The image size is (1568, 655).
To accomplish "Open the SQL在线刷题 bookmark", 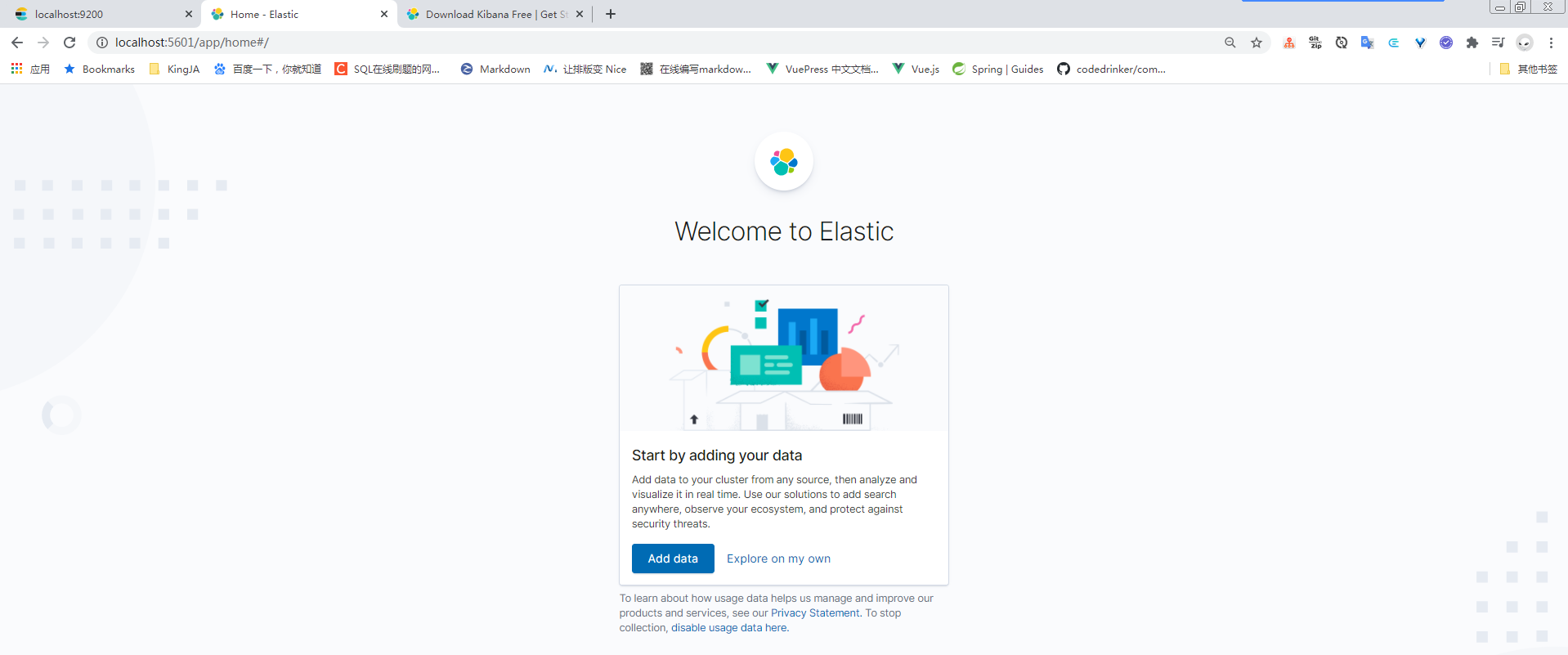I will coord(388,70).
